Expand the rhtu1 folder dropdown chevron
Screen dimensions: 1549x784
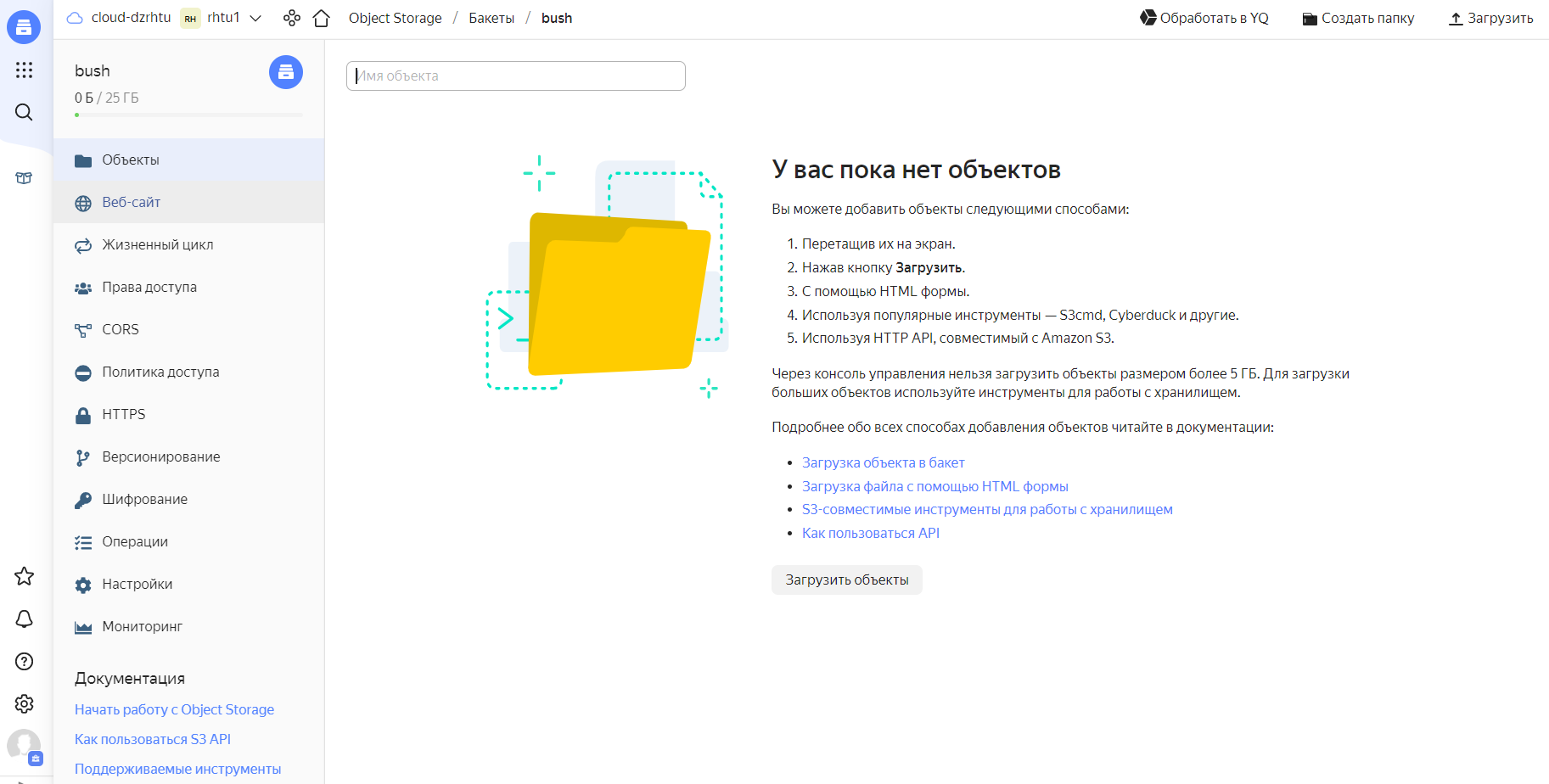pos(255,18)
